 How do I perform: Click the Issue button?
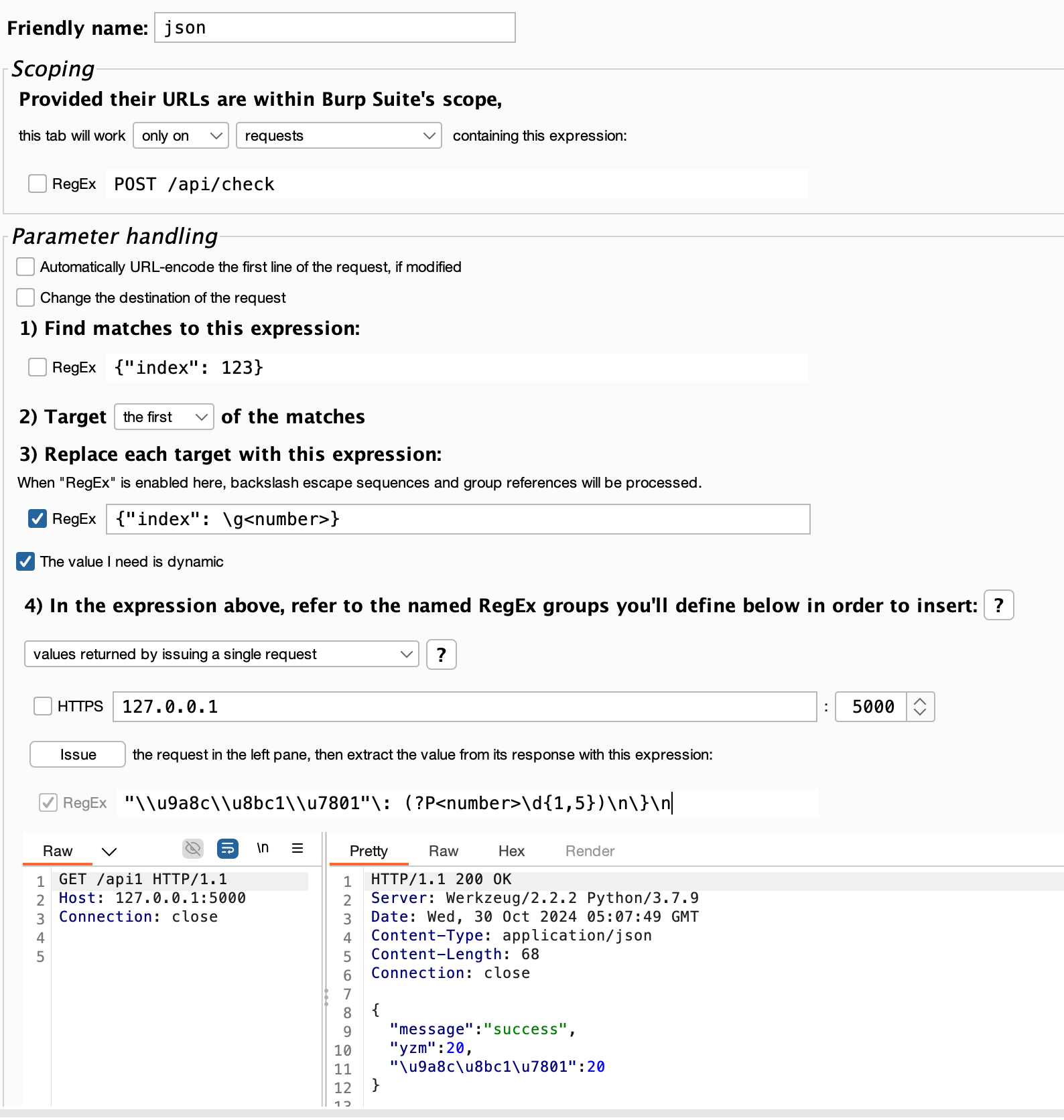[78, 754]
